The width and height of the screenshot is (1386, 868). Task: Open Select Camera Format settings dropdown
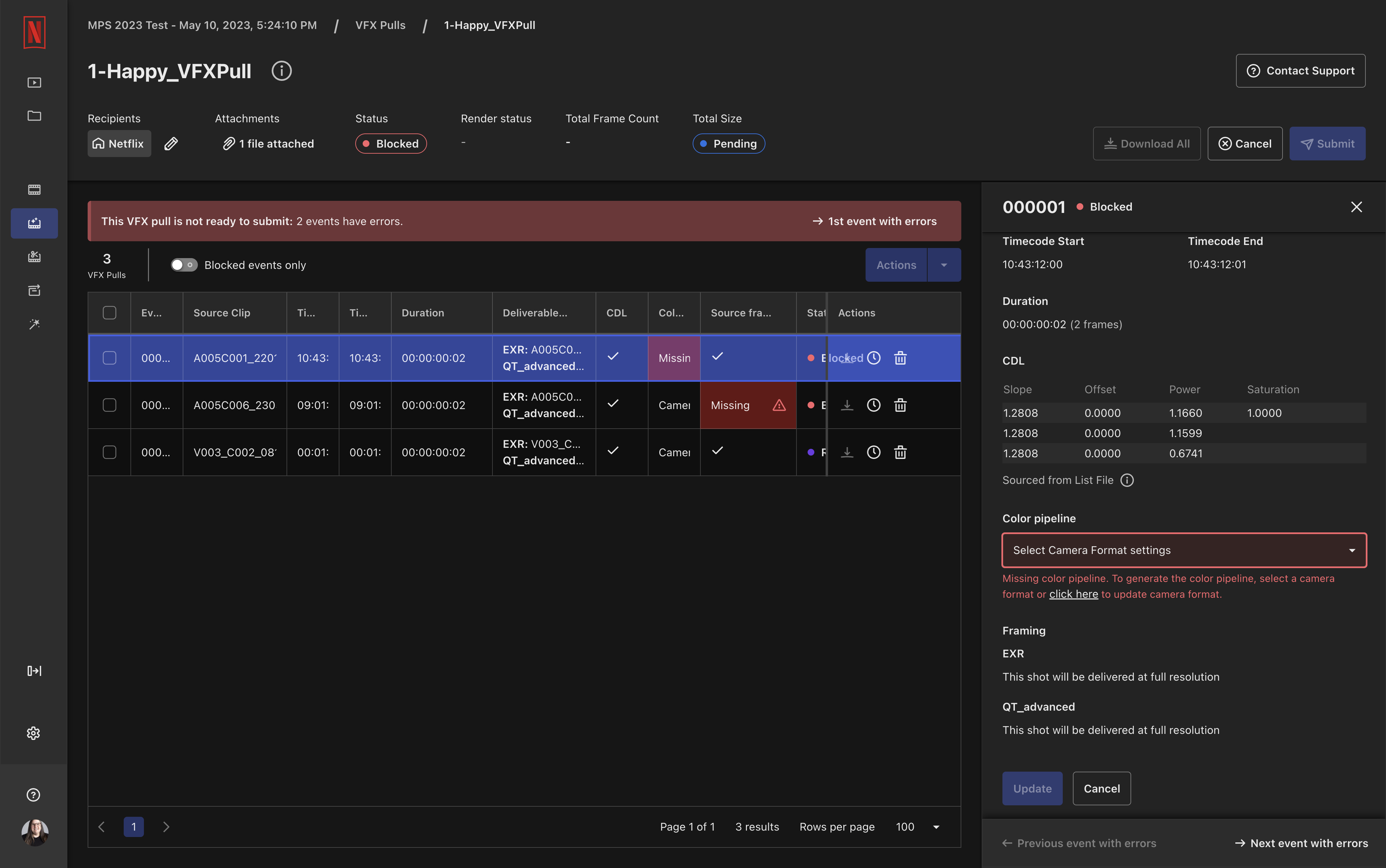[x=1184, y=550]
